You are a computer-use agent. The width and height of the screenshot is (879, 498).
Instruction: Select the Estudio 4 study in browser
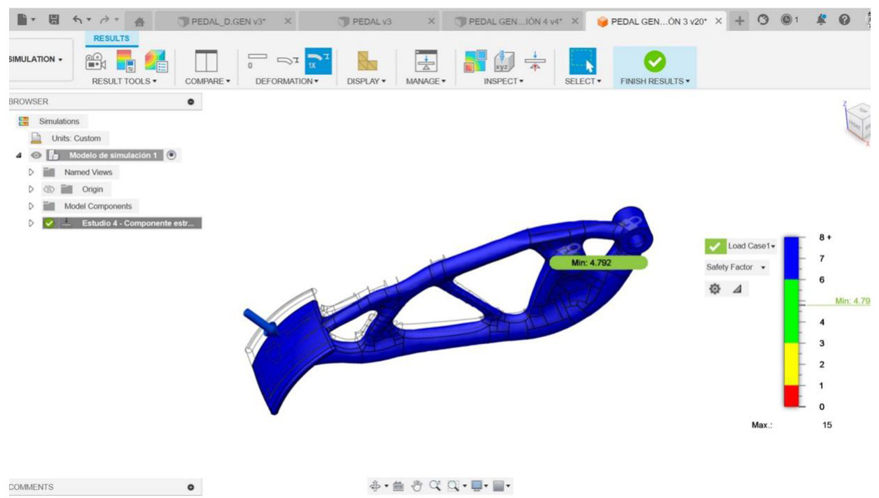click(x=140, y=223)
